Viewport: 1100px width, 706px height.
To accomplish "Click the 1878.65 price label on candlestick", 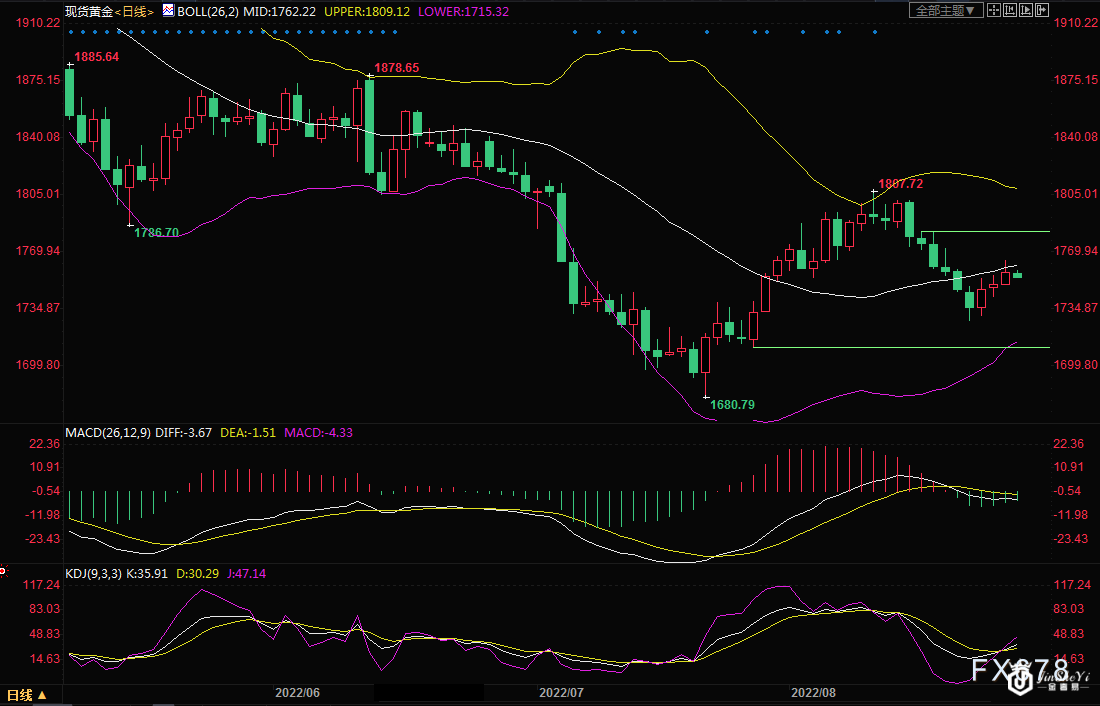I will pyautogui.click(x=396, y=68).
